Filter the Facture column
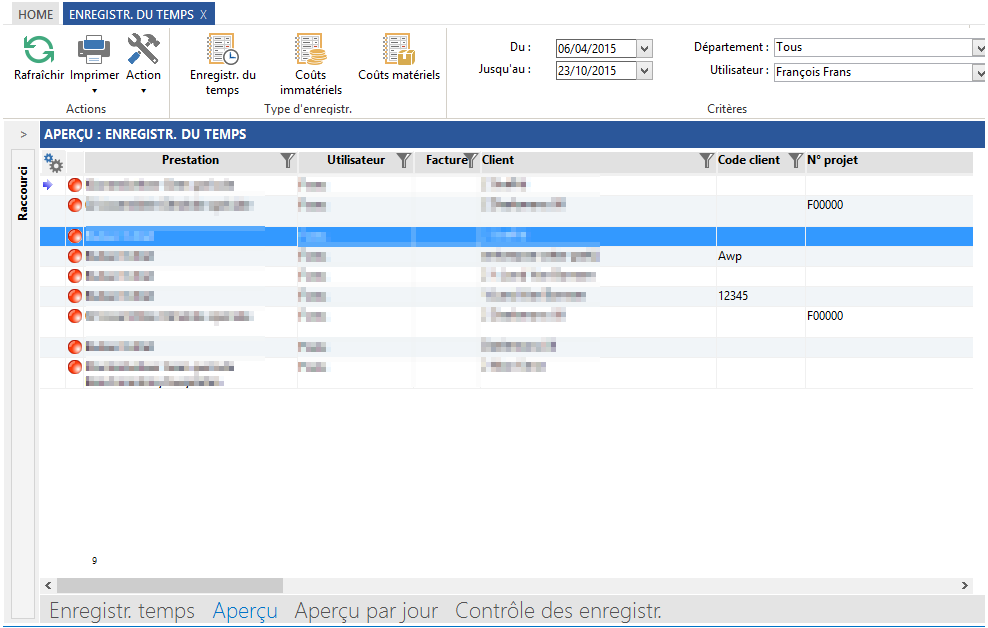Image resolution: width=988 pixels, height=628 pixels. tap(471, 161)
